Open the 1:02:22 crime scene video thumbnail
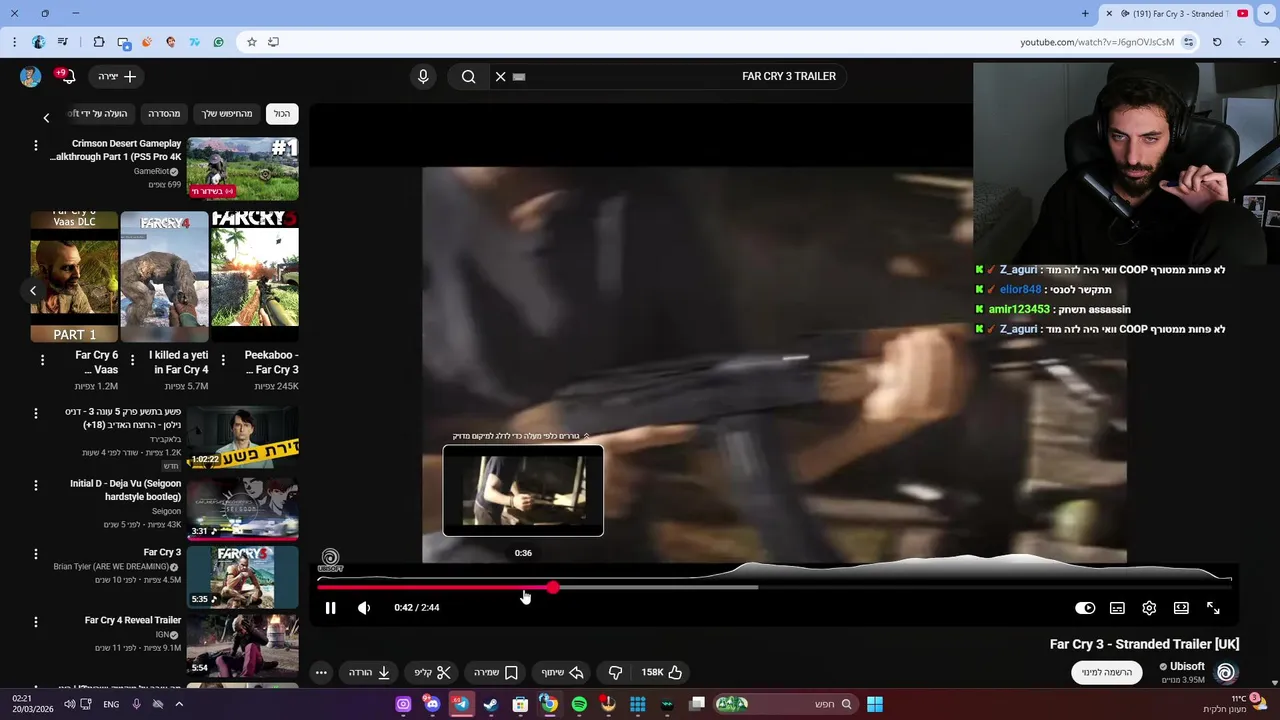This screenshot has width=1280, height=720. click(x=242, y=437)
